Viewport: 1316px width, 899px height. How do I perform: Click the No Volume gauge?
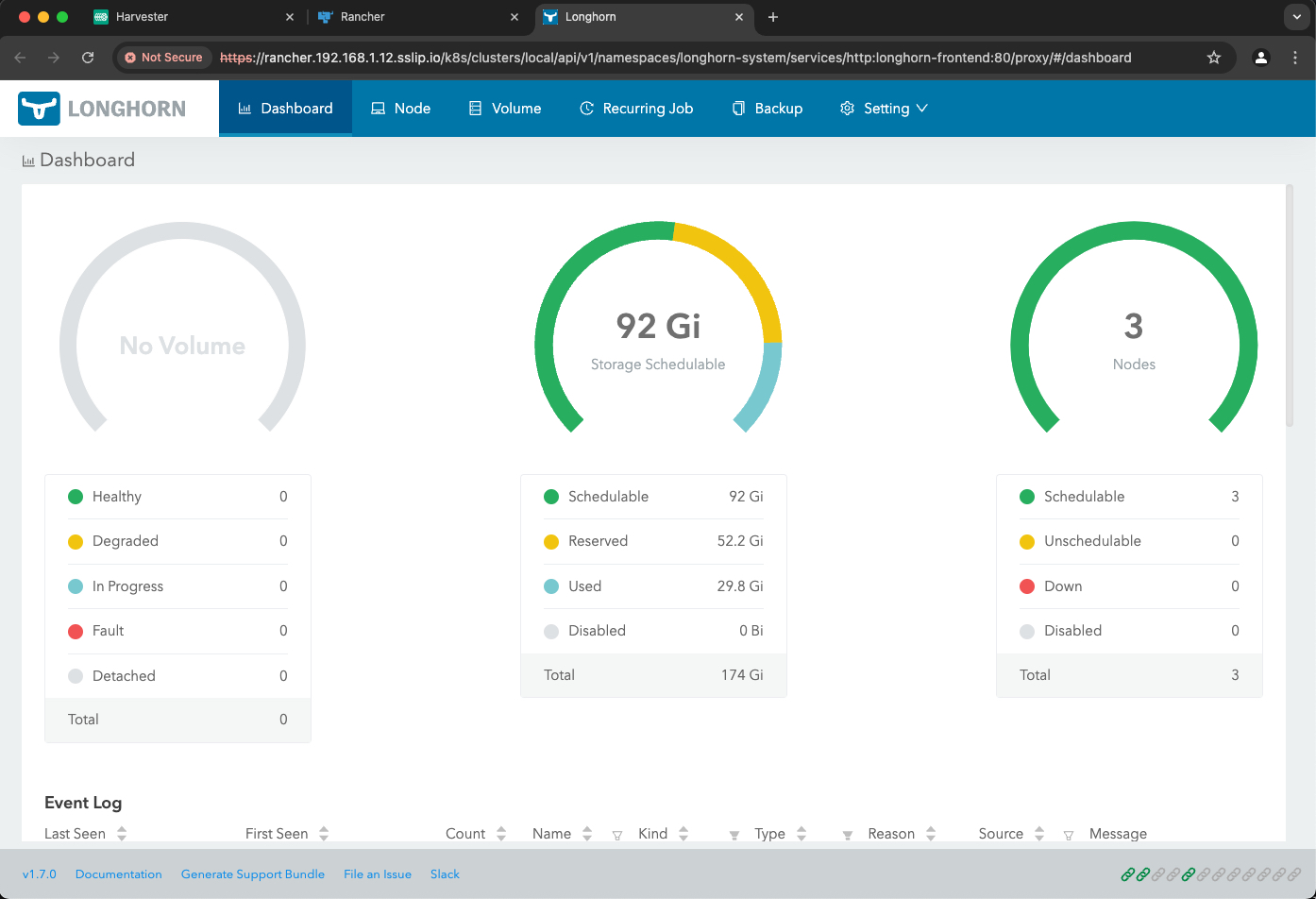click(x=182, y=328)
